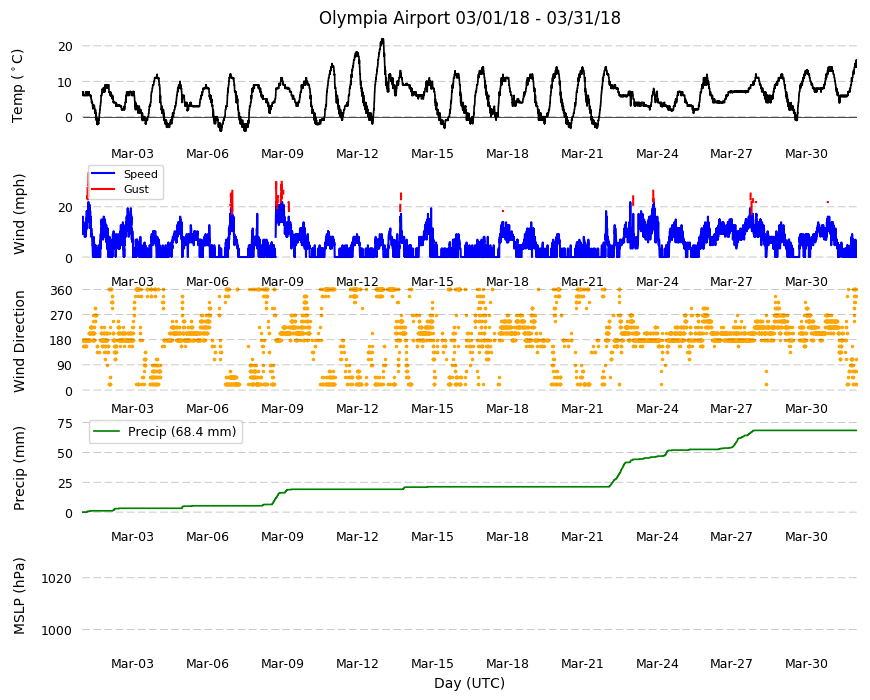Click the blue Speed legend line
Screen dimensions: 870x700
[x=103, y=174]
